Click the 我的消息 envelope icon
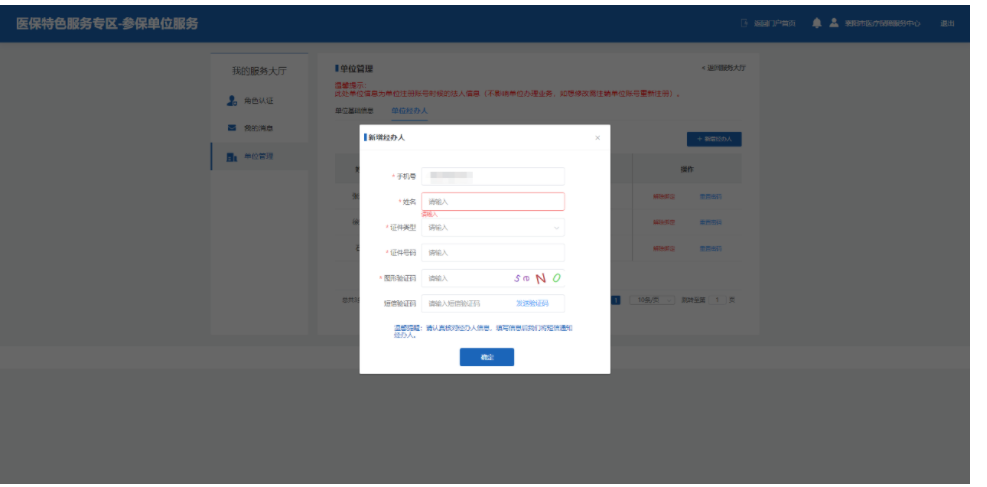 coord(232,128)
